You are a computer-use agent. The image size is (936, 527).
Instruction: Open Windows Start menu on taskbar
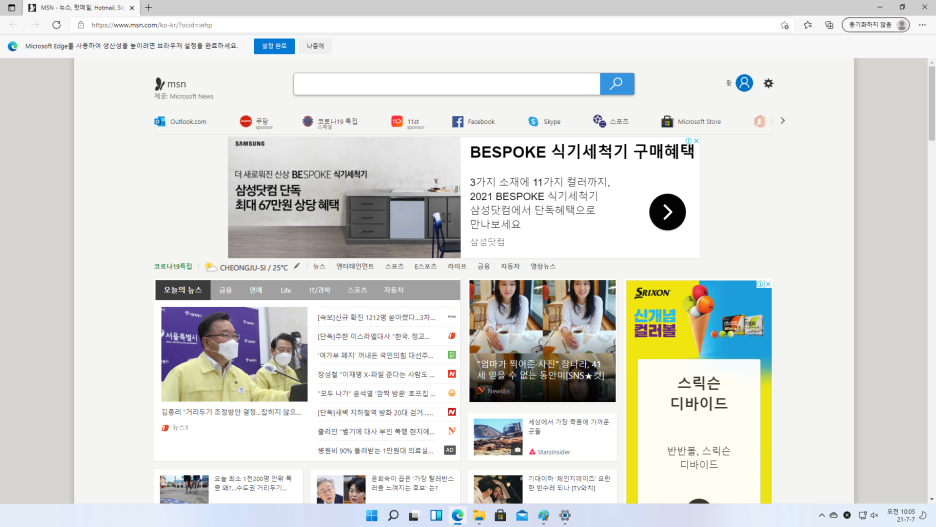371,516
